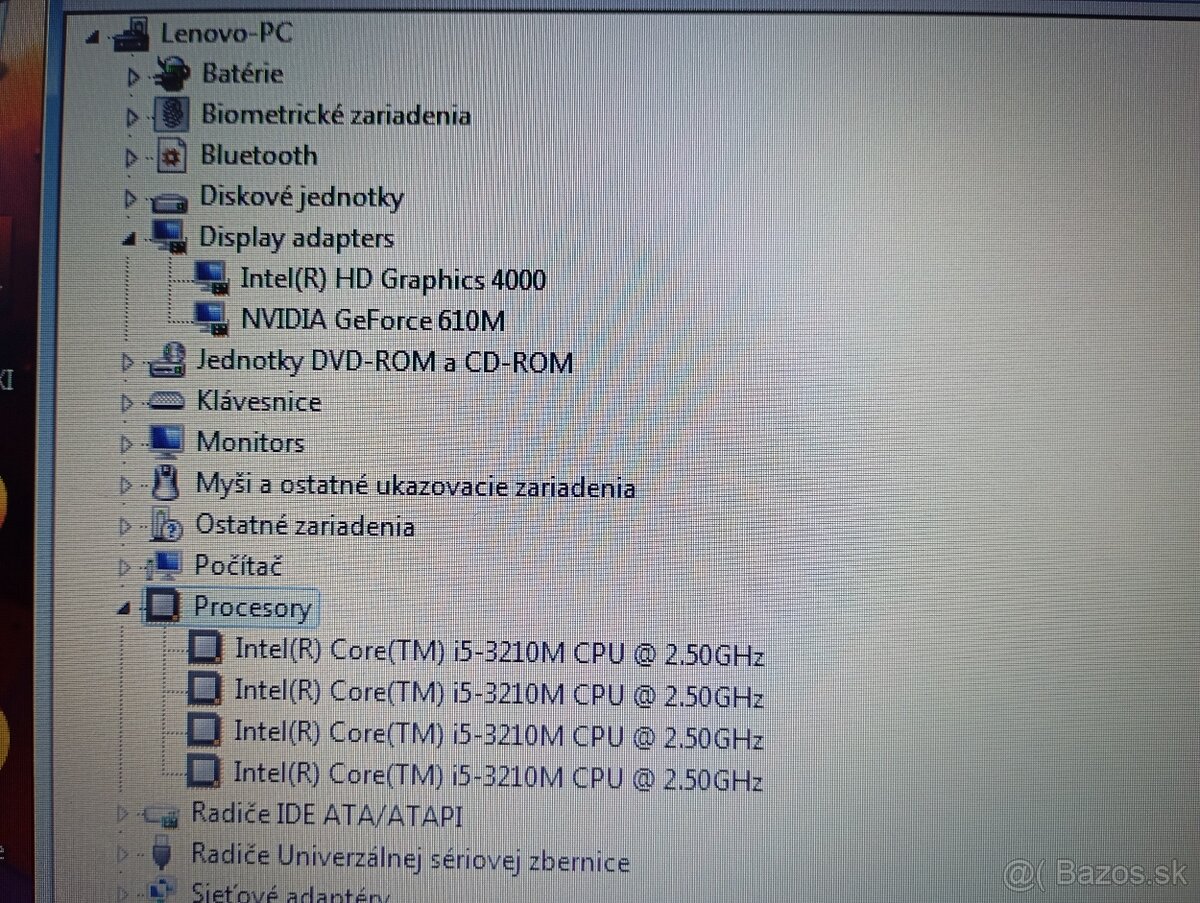The width and height of the screenshot is (1200, 903).
Task: Select third Intel Core i5-3210M CPU text
Action: click(498, 734)
